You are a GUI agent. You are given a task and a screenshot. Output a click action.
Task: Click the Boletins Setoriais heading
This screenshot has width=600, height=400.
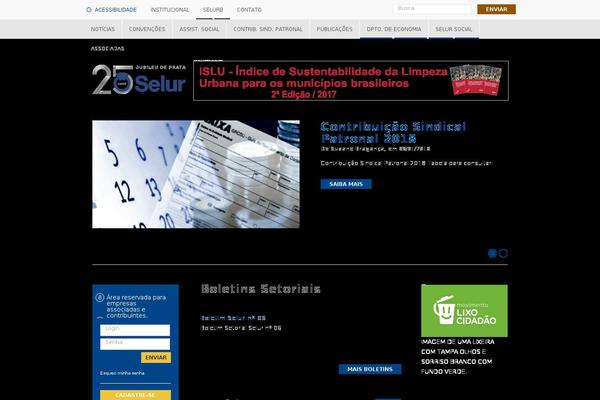click(261, 289)
